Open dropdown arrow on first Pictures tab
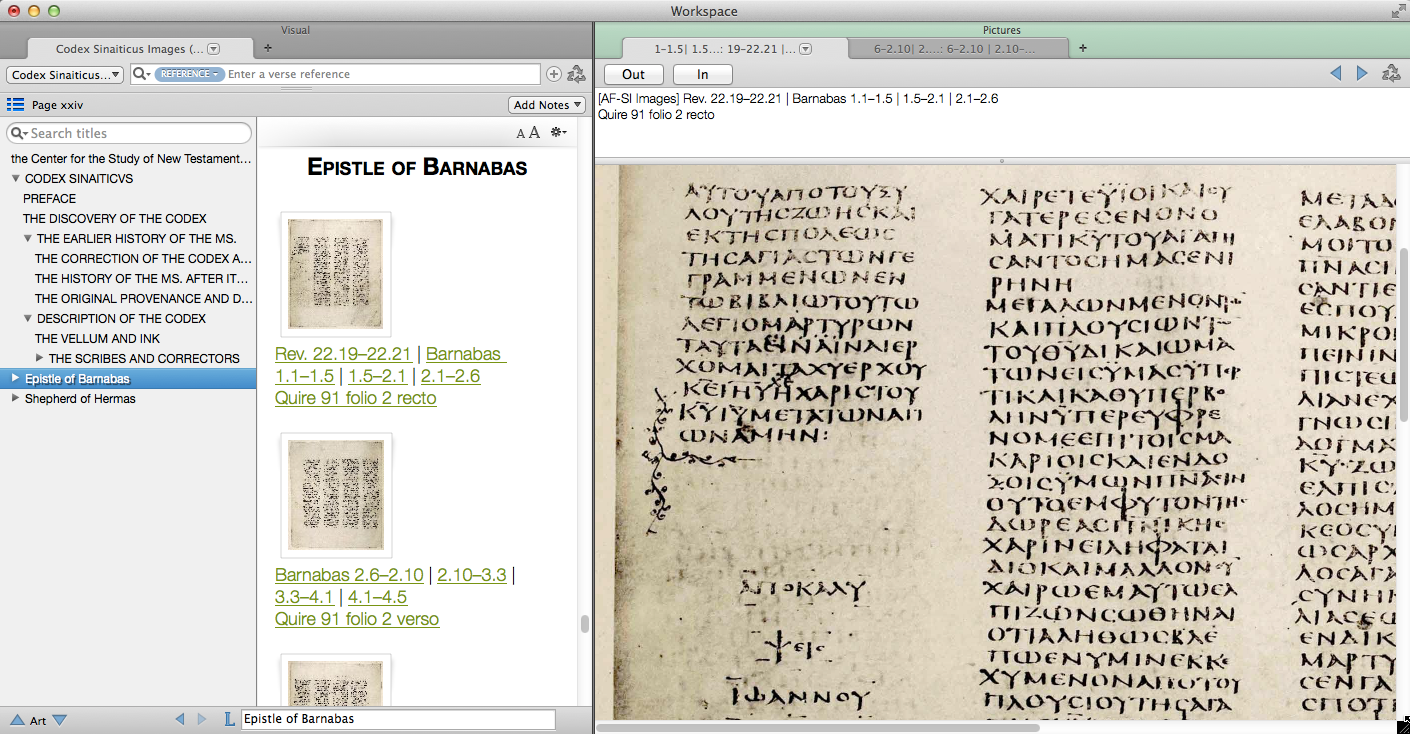 (x=805, y=49)
